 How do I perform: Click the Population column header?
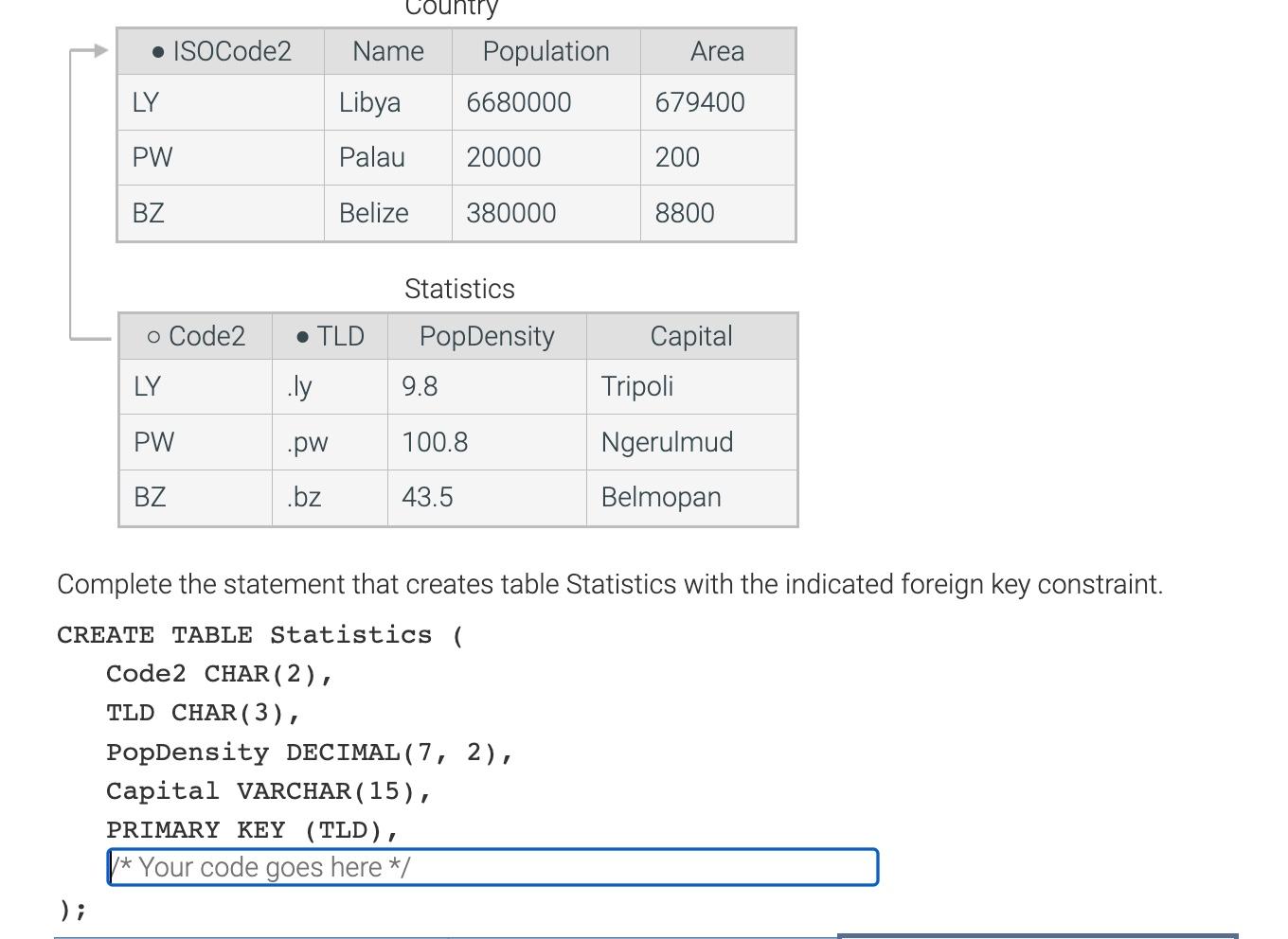(546, 51)
